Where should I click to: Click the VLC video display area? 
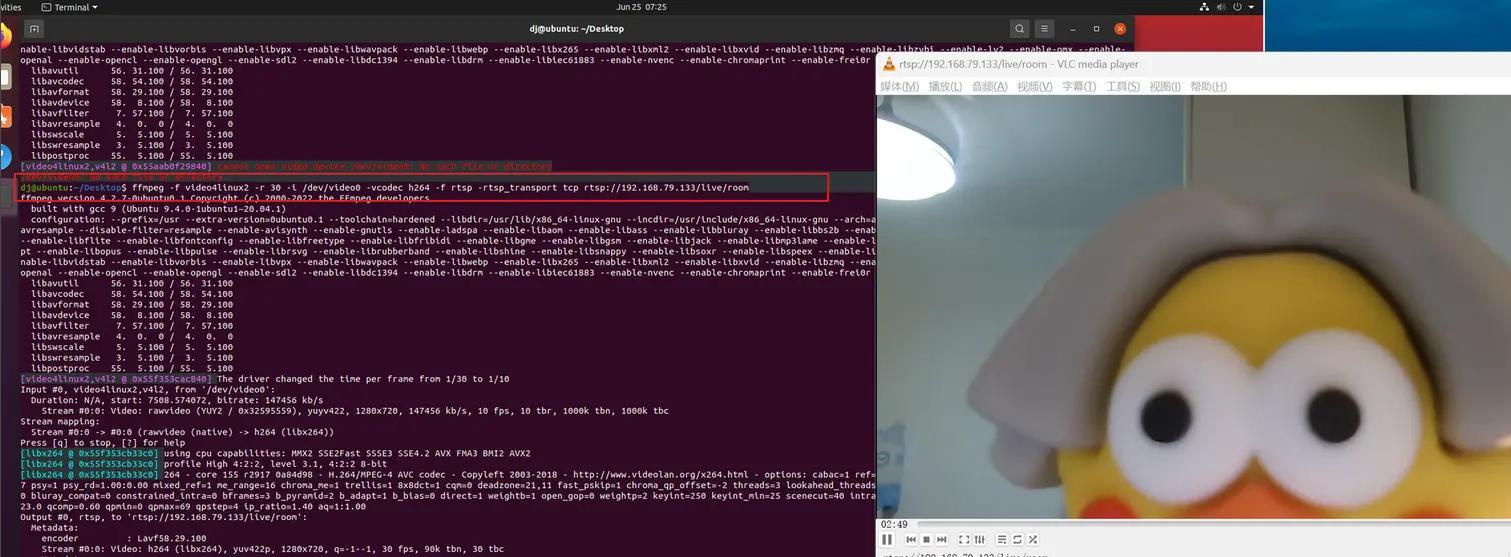point(1194,306)
